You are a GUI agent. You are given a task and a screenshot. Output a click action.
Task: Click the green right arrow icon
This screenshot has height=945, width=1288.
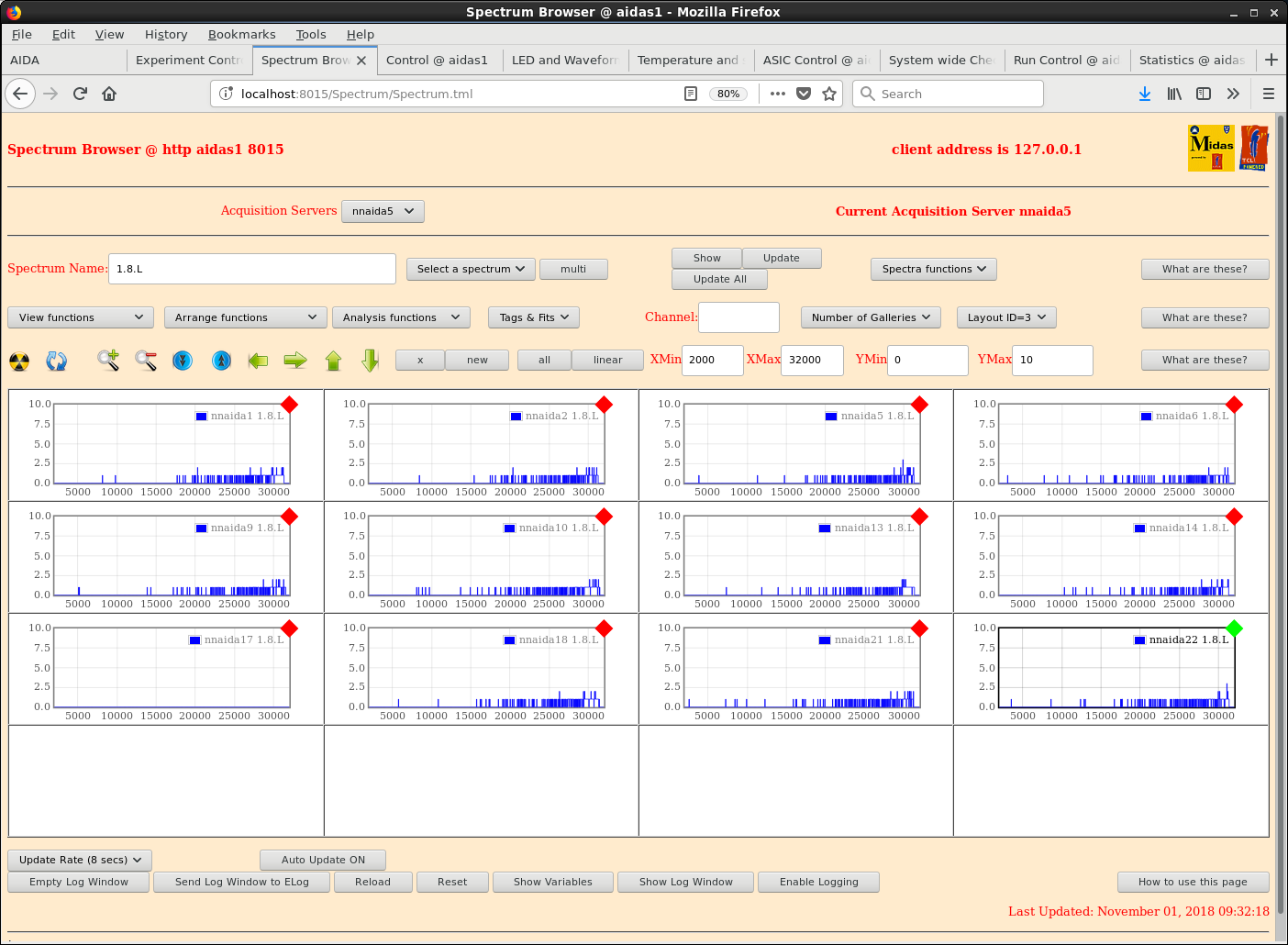295,361
